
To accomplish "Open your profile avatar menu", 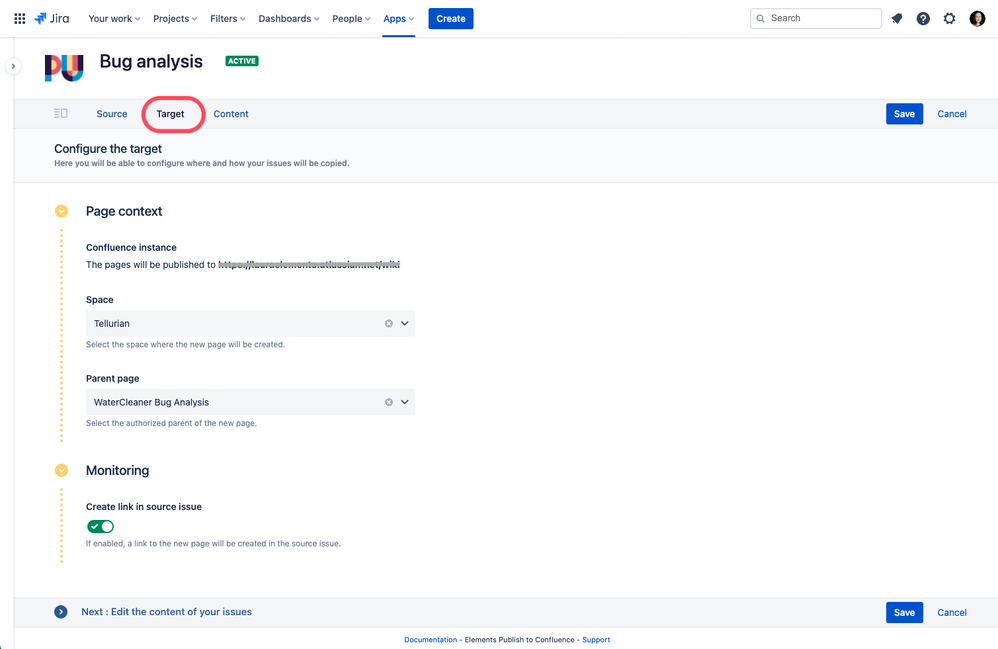I will click(977, 18).
